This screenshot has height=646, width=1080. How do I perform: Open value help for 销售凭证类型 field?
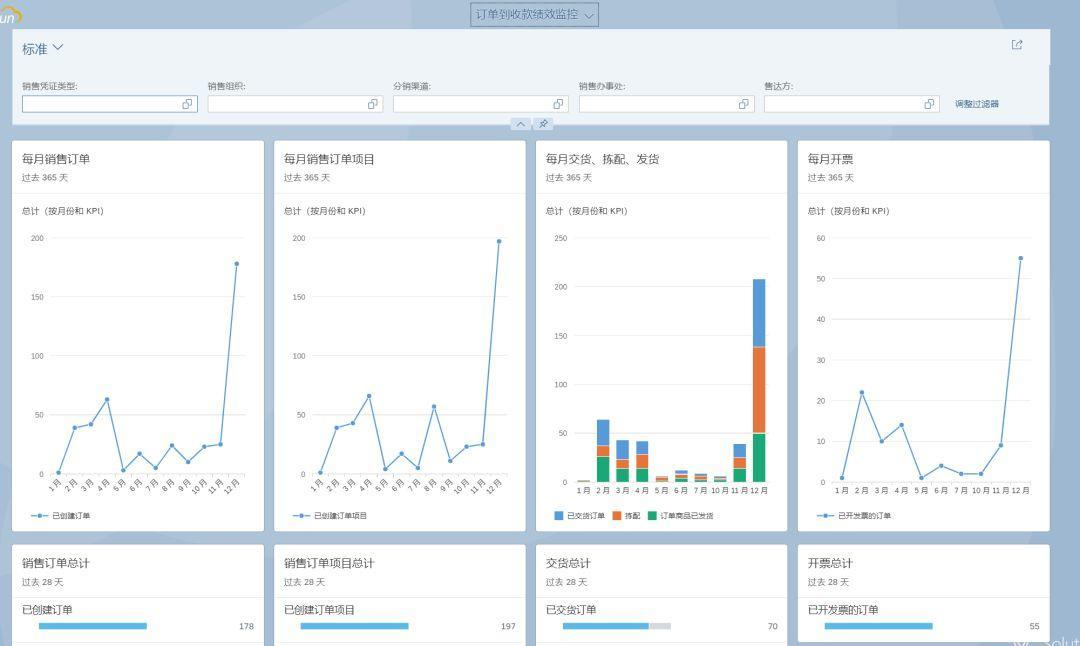[187, 104]
